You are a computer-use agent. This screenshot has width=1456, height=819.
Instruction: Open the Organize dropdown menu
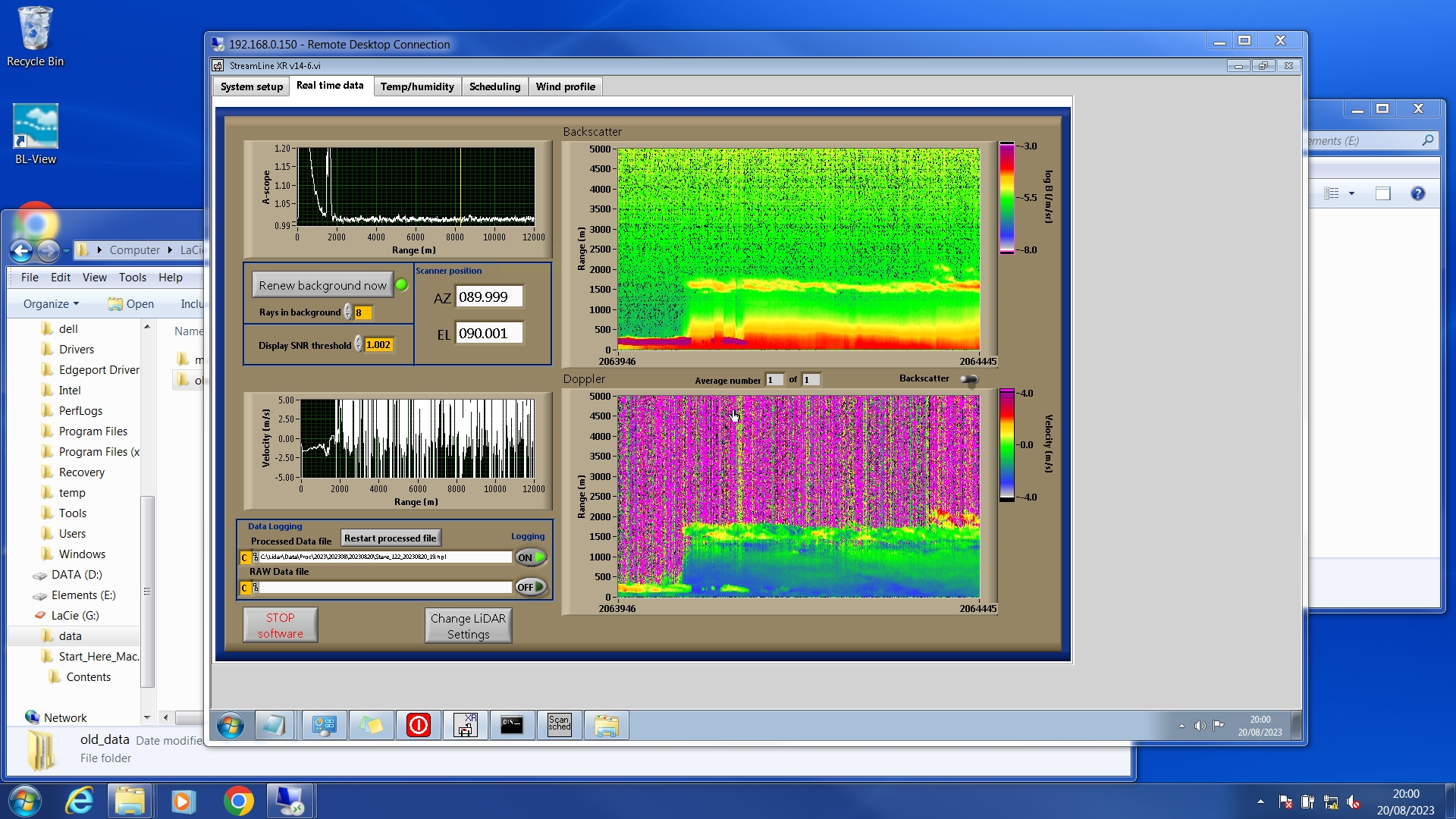51,303
